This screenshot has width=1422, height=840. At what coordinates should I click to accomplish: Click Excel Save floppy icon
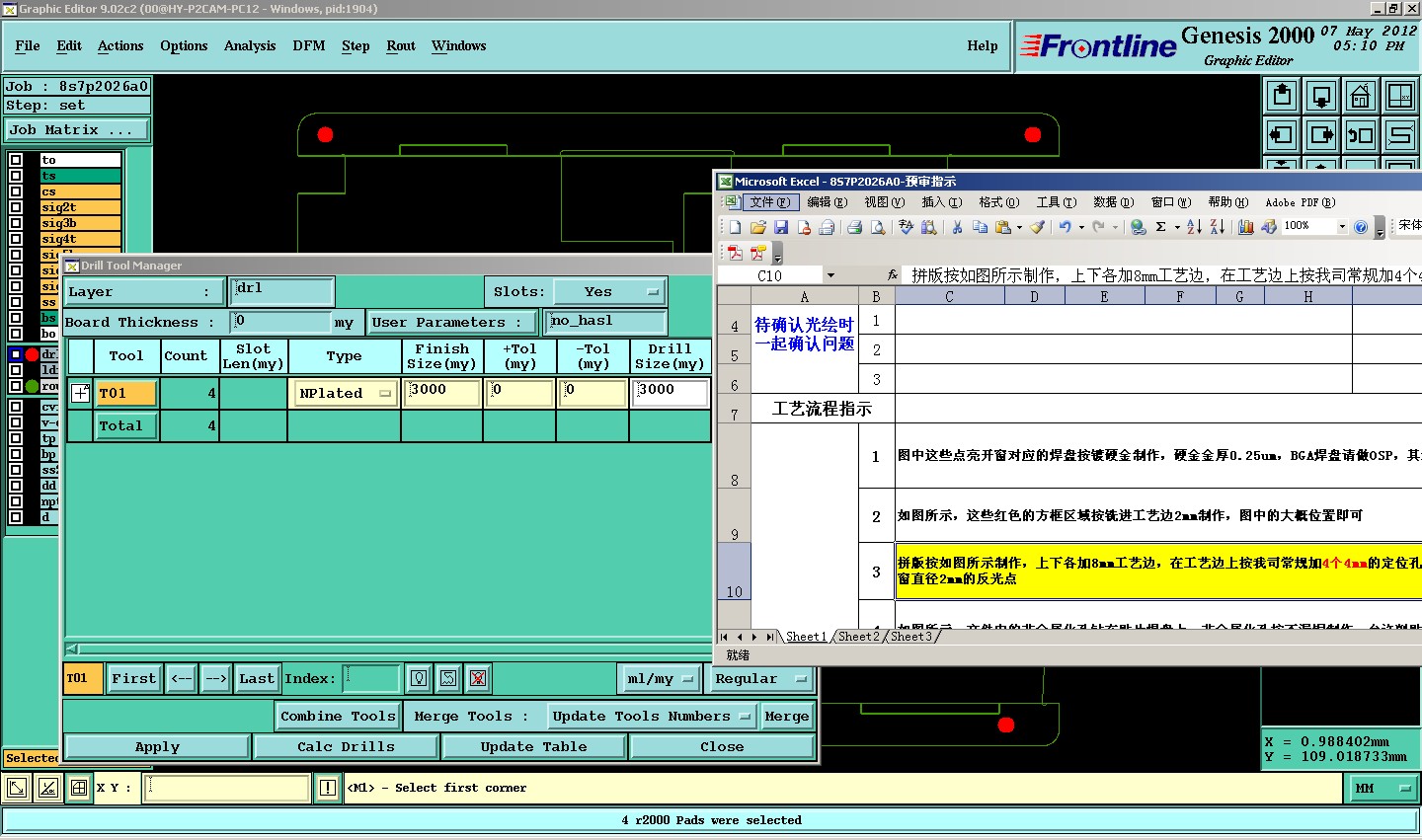[x=780, y=227]
